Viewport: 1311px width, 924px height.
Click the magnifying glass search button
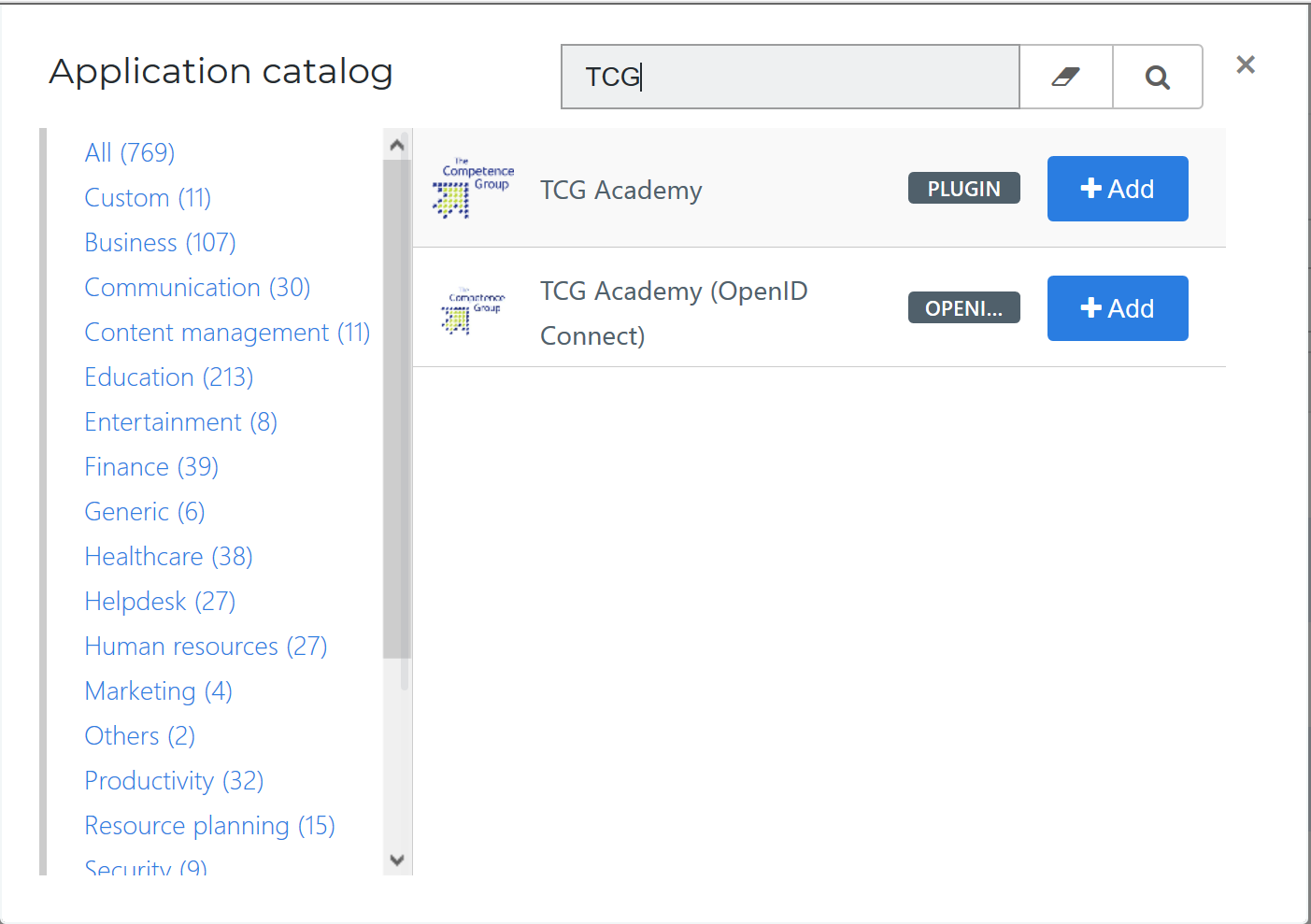1158,77
